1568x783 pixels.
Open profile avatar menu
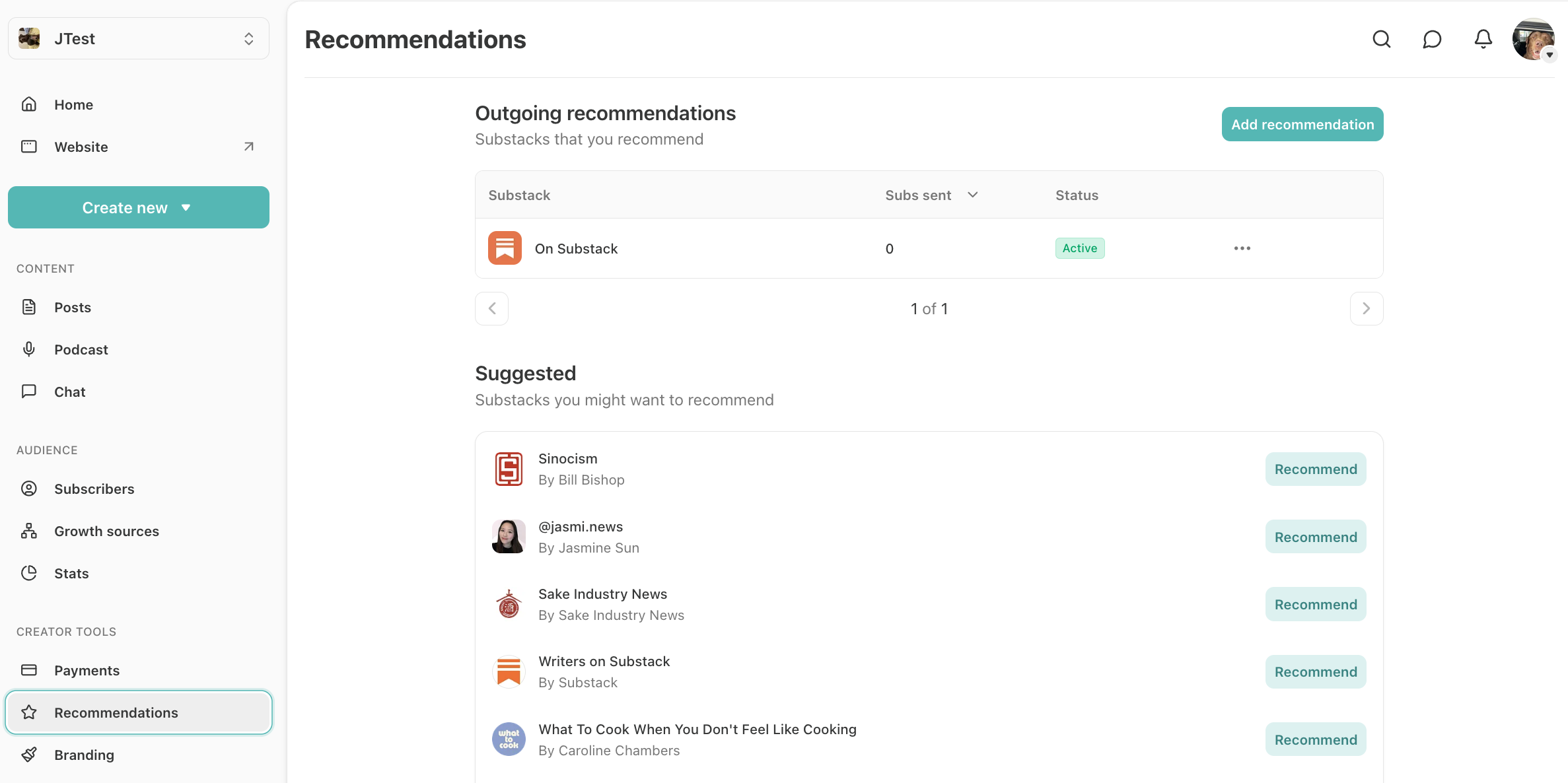pos(1534,40)
